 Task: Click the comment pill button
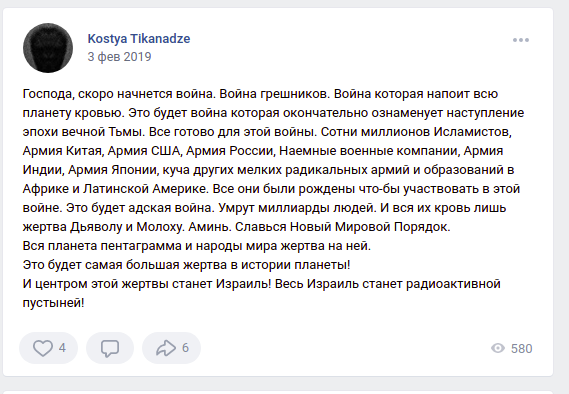[110, 348]
